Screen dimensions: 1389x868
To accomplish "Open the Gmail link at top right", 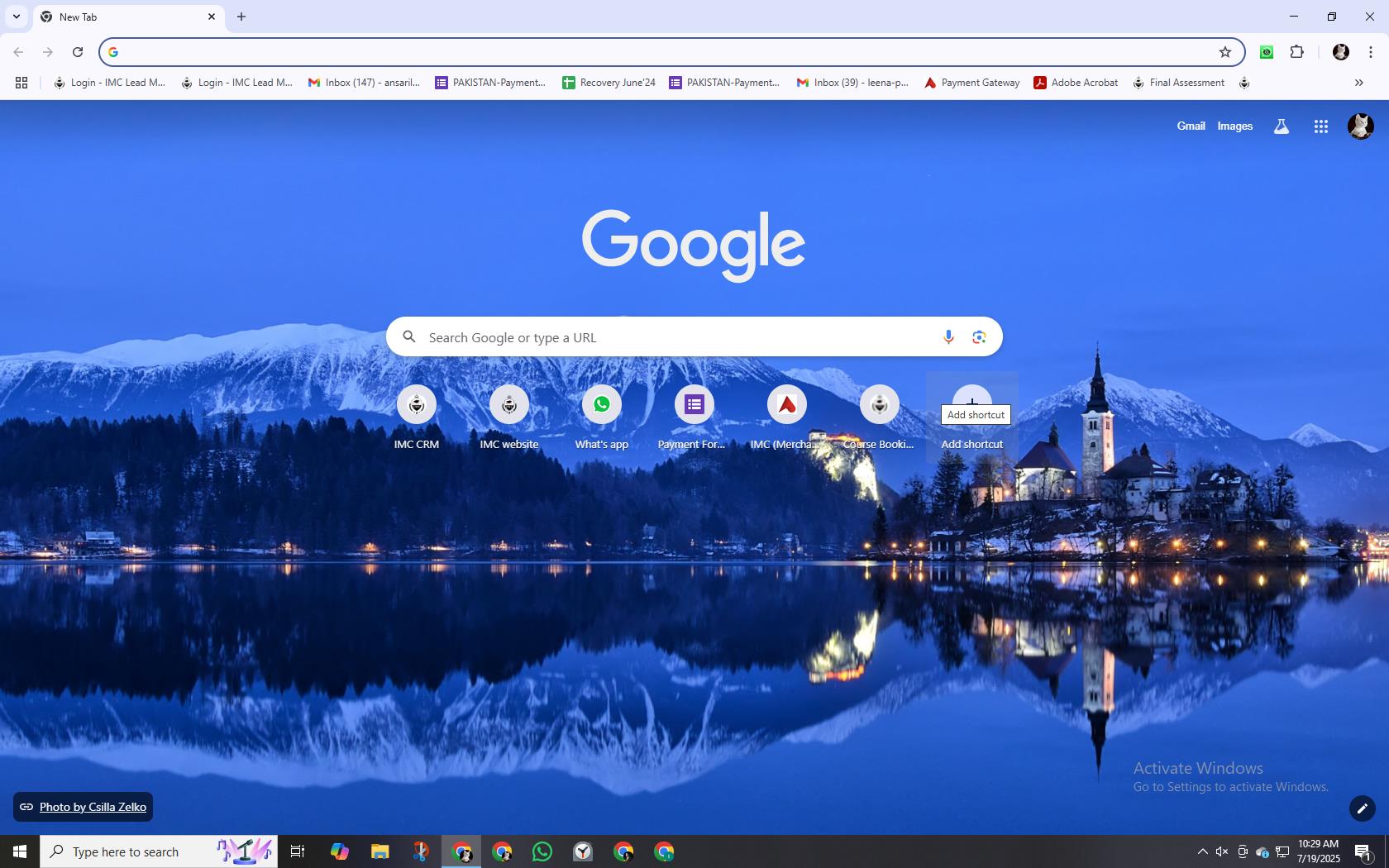I will tap(1191, 126).
